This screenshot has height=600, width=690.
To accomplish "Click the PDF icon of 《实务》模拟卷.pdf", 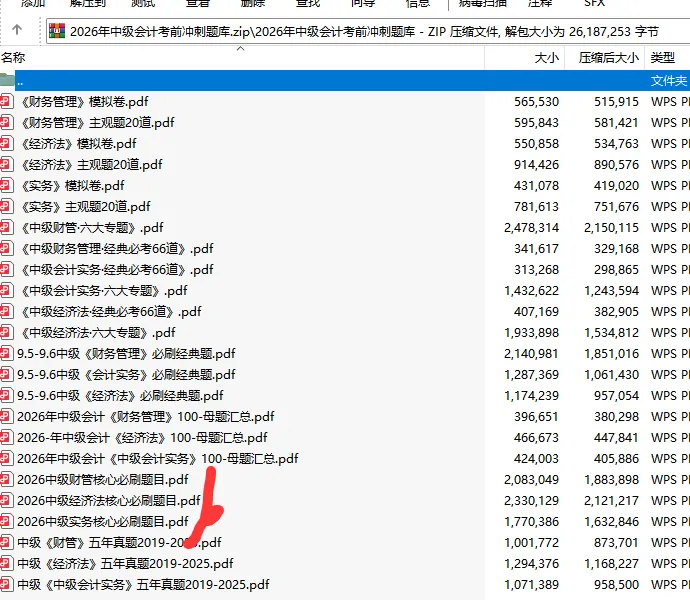I will click(6, 185).
